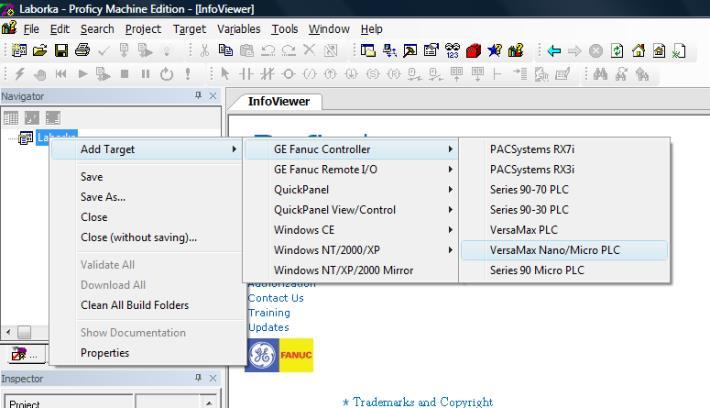Expand QuickPanel View/Control submenu
The image size is (710, 408).
[351, 210]
